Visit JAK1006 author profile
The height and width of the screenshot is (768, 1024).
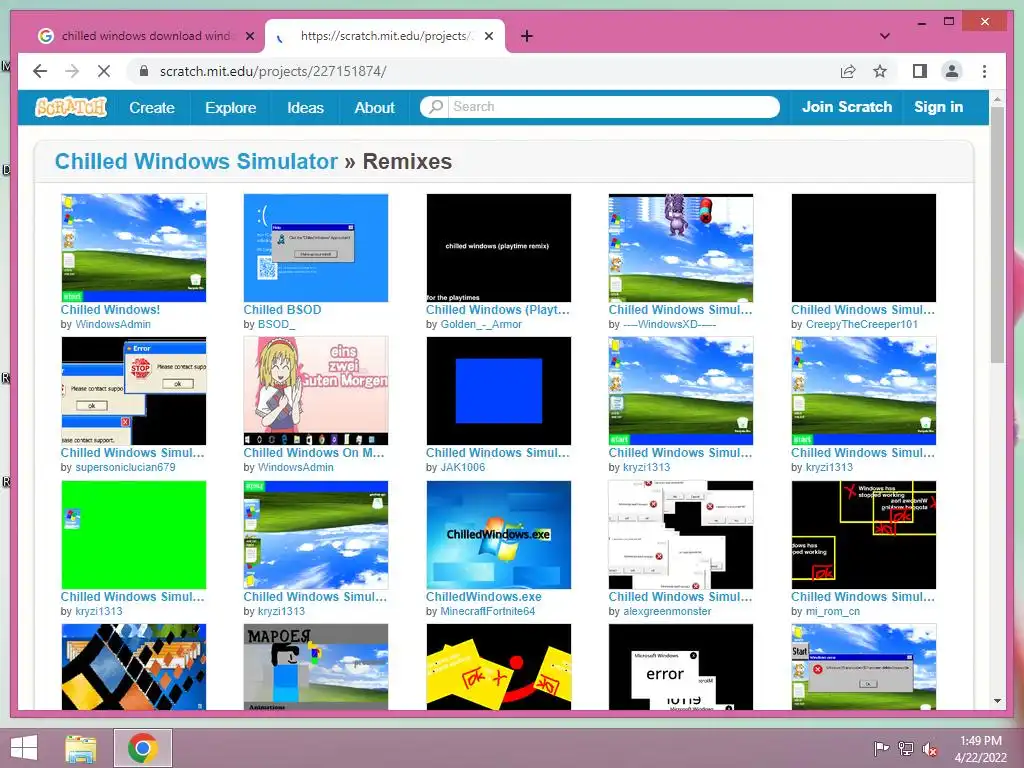click(463, 467)
